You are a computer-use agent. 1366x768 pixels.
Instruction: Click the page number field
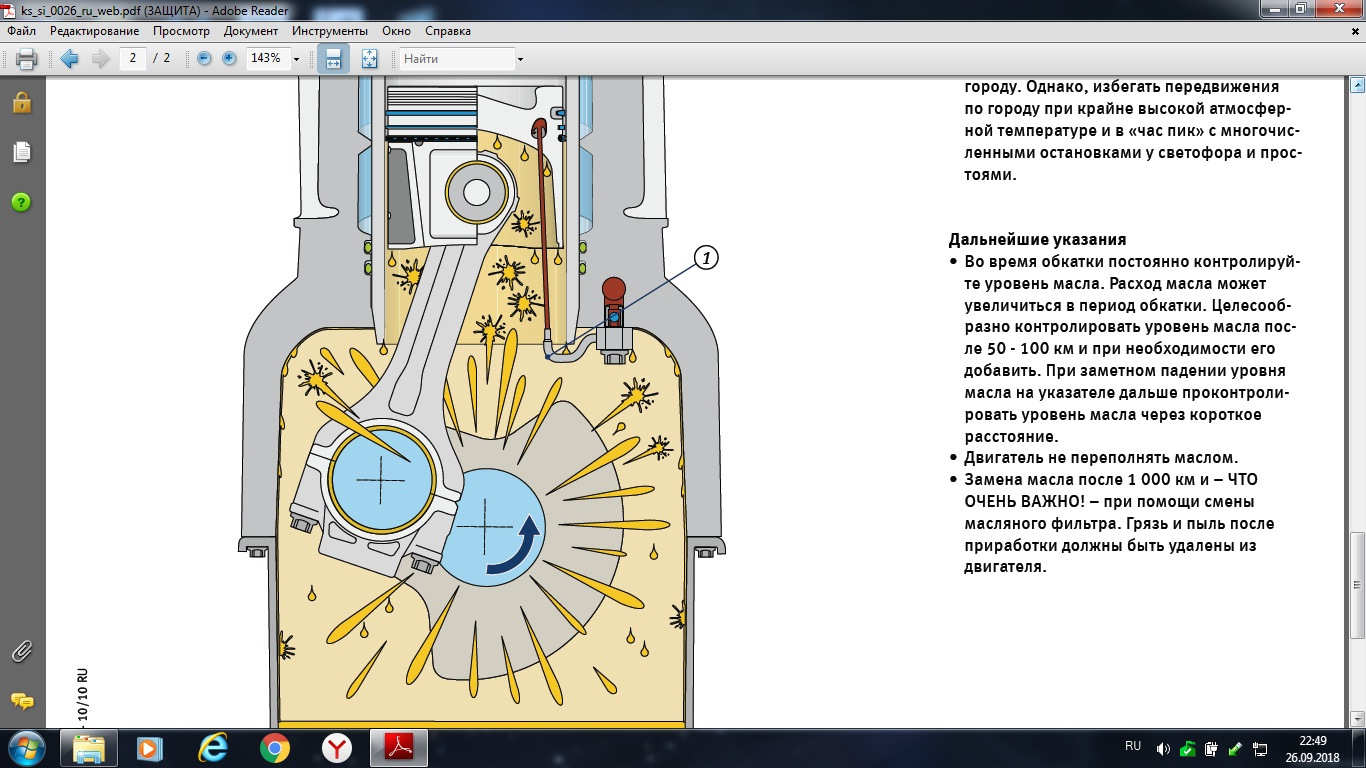point(132,59)
